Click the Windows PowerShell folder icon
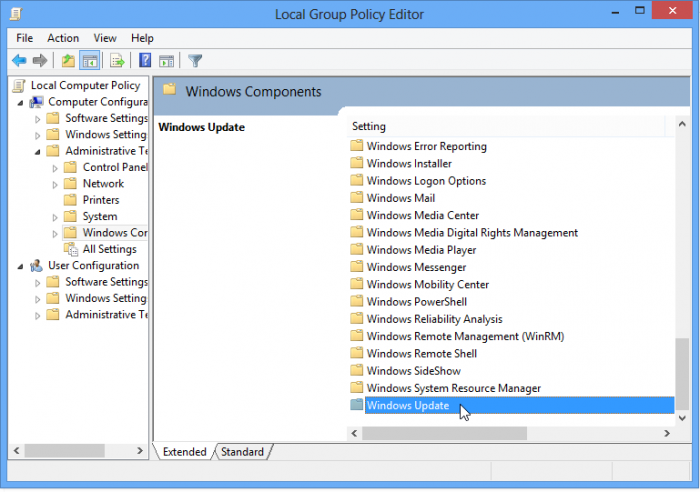This screenshot has width=700, height=492. click(x=356, y=301)
